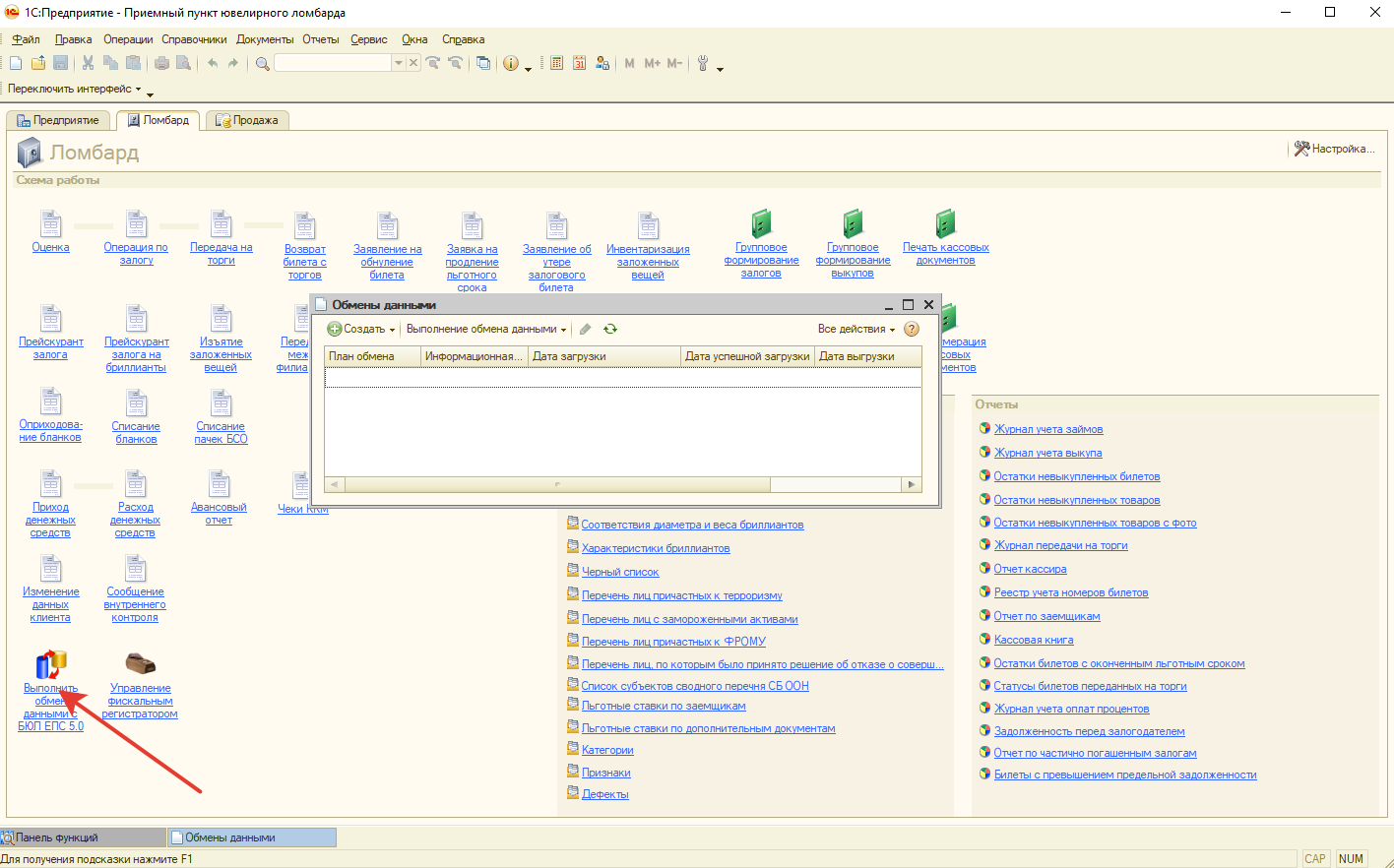1394x868 pixels.
Task: Switch to the Предприятие tab
Action: point(59,120)
